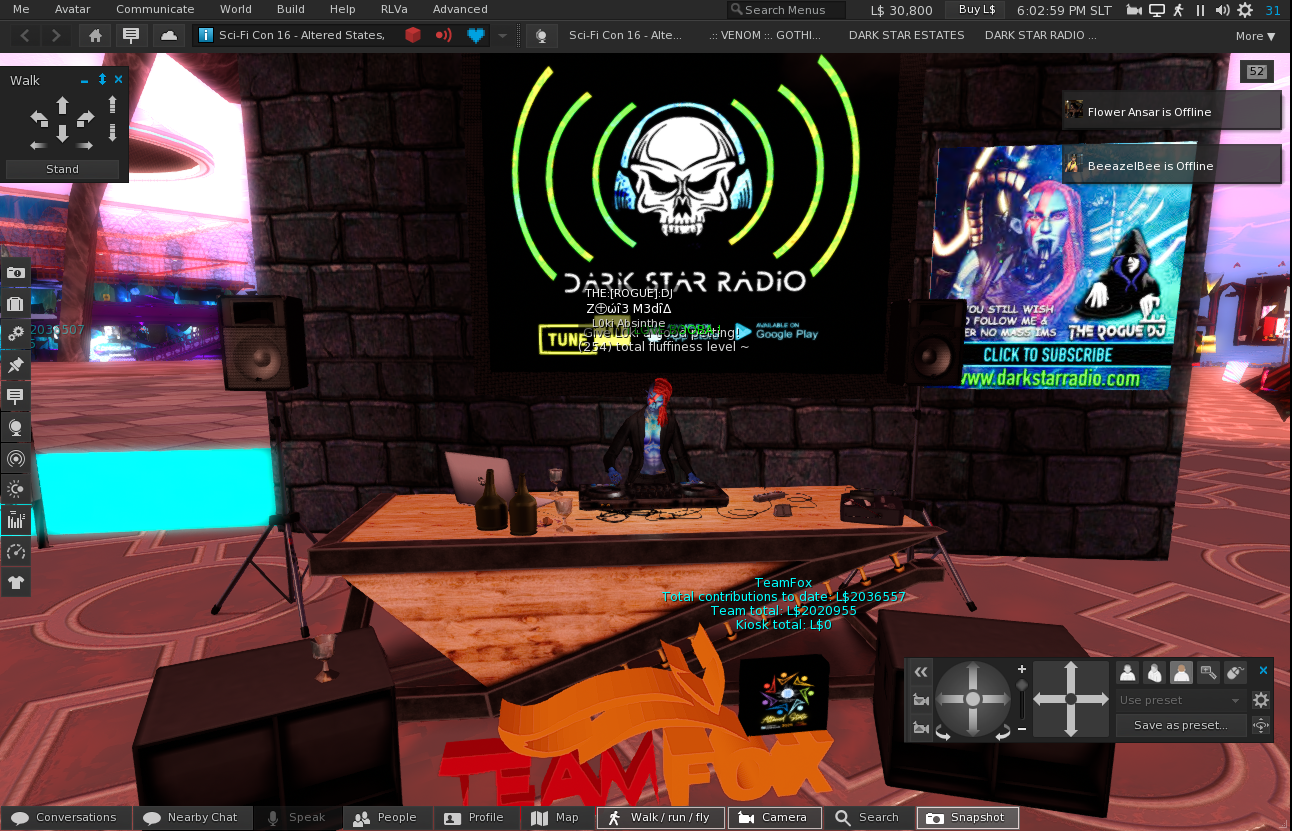Screen dimensions: 1292x831
Task: Toggle the Camera button in bottom toolbar
Action: click(774, 818)
